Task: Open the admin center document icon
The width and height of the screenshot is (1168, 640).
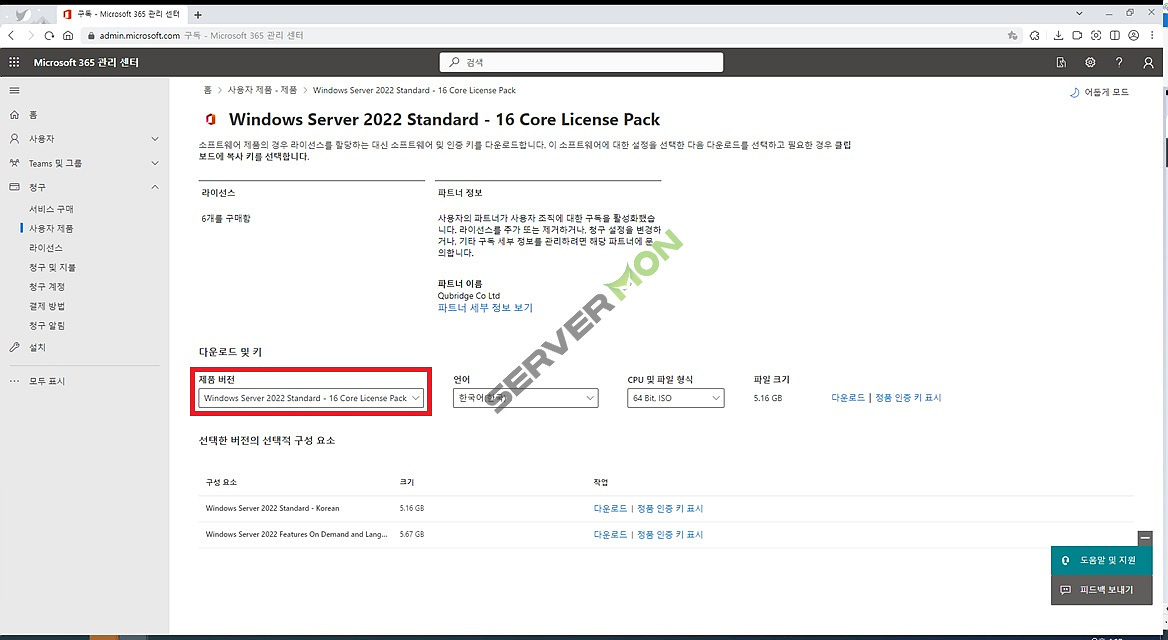Action: [x=1061, y=63]
